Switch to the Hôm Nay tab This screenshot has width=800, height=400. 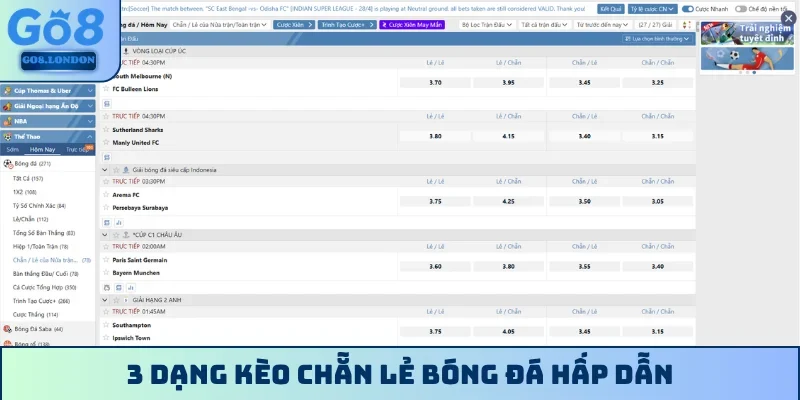tap(42, 149)
